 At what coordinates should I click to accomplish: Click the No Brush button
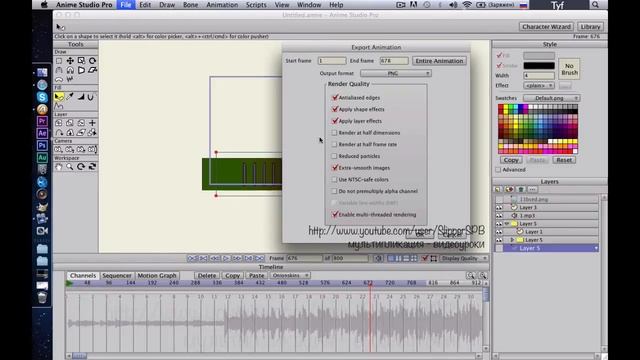[569, 69]
